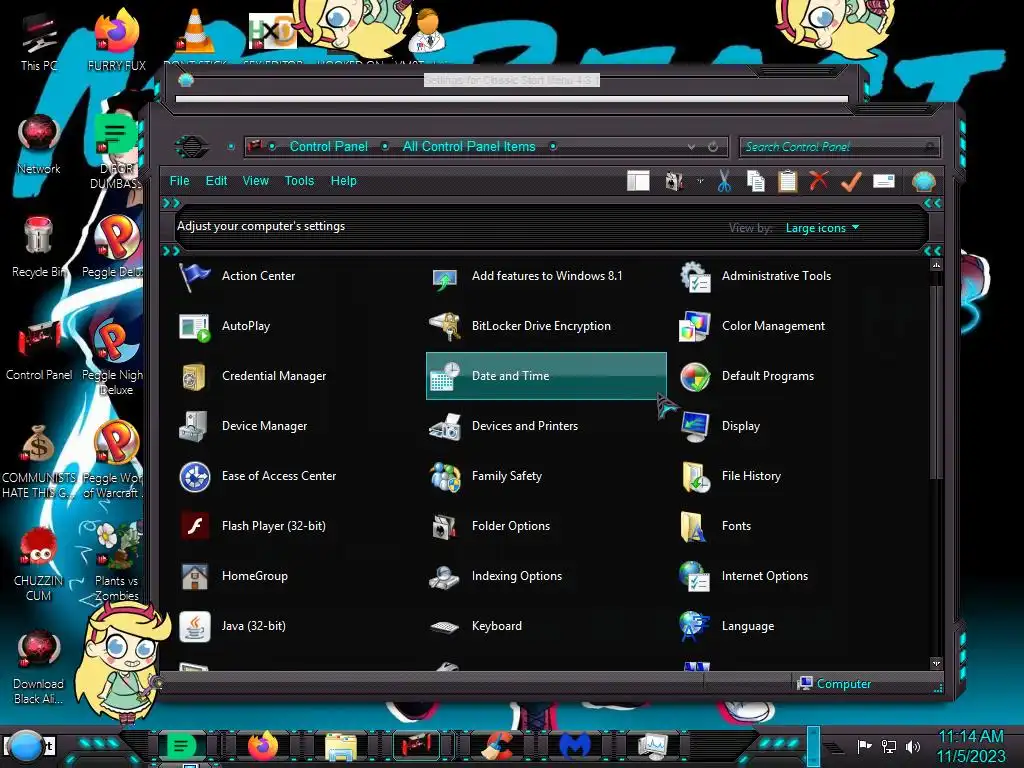This screenshot has width=1024, height=768.
Task: Open the View menu
Action: pyautogui.click(x=255, y=181)
